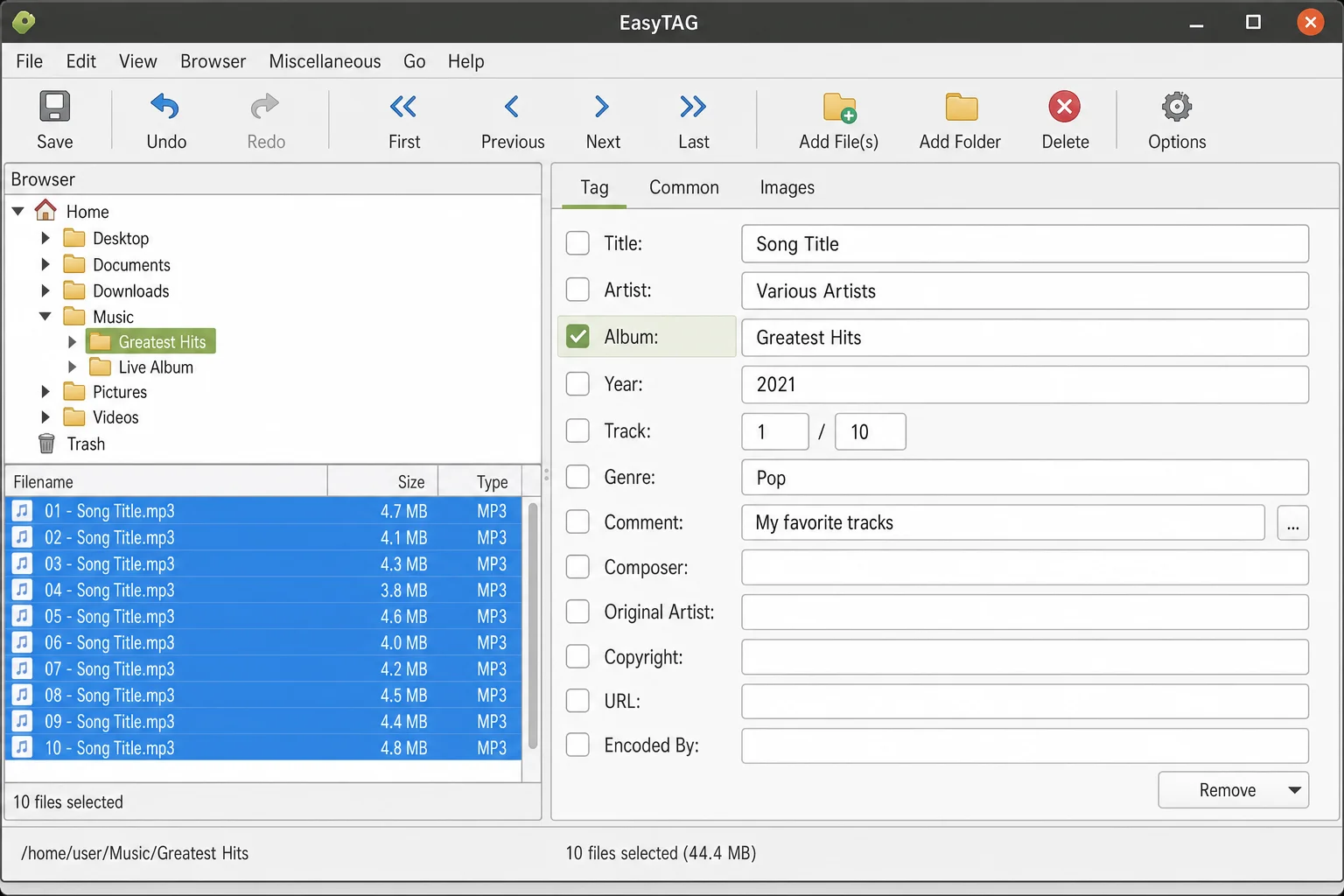1344x896 pixels.
Task: Sort files by Type column header
Action: (479, 481)
